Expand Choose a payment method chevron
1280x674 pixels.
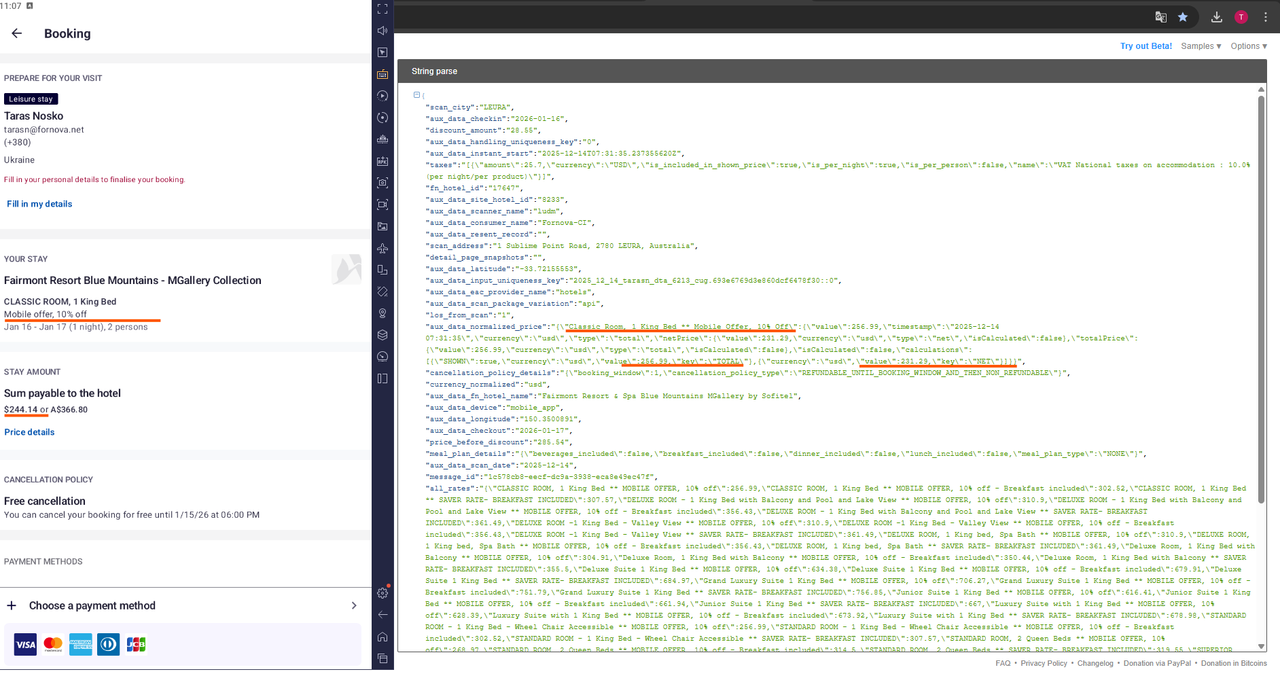click(353, 605)
